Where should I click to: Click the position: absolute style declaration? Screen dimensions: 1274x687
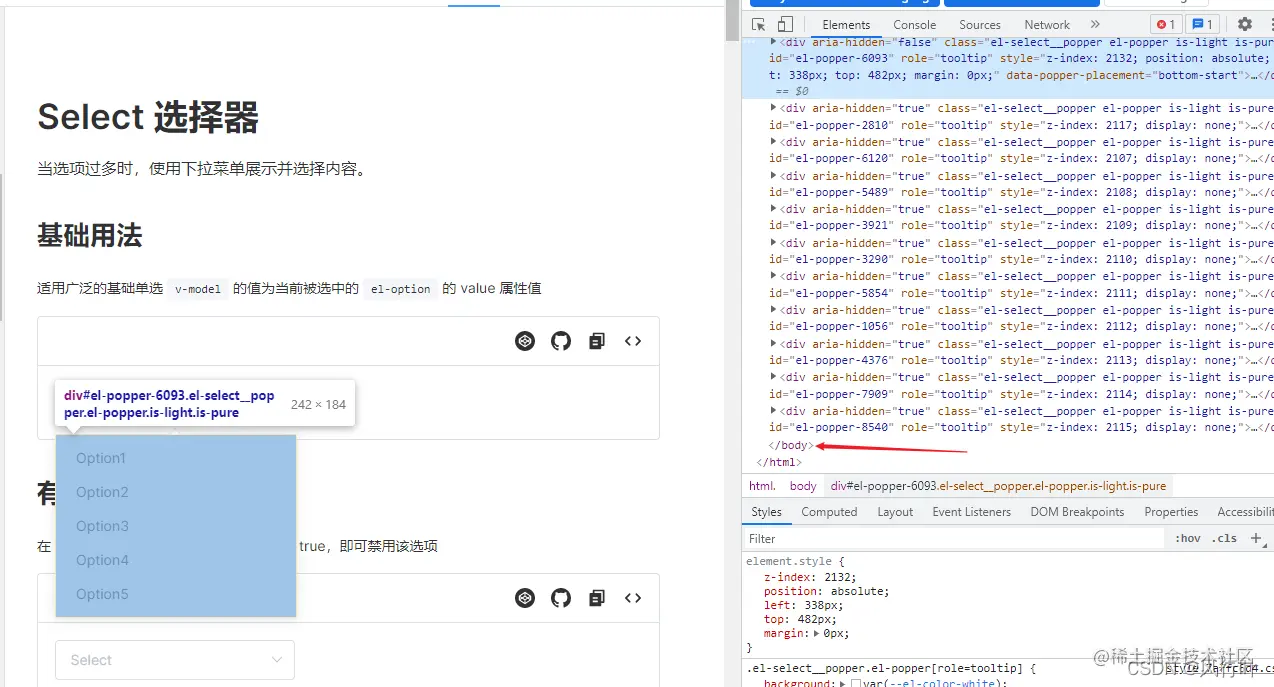826,591
